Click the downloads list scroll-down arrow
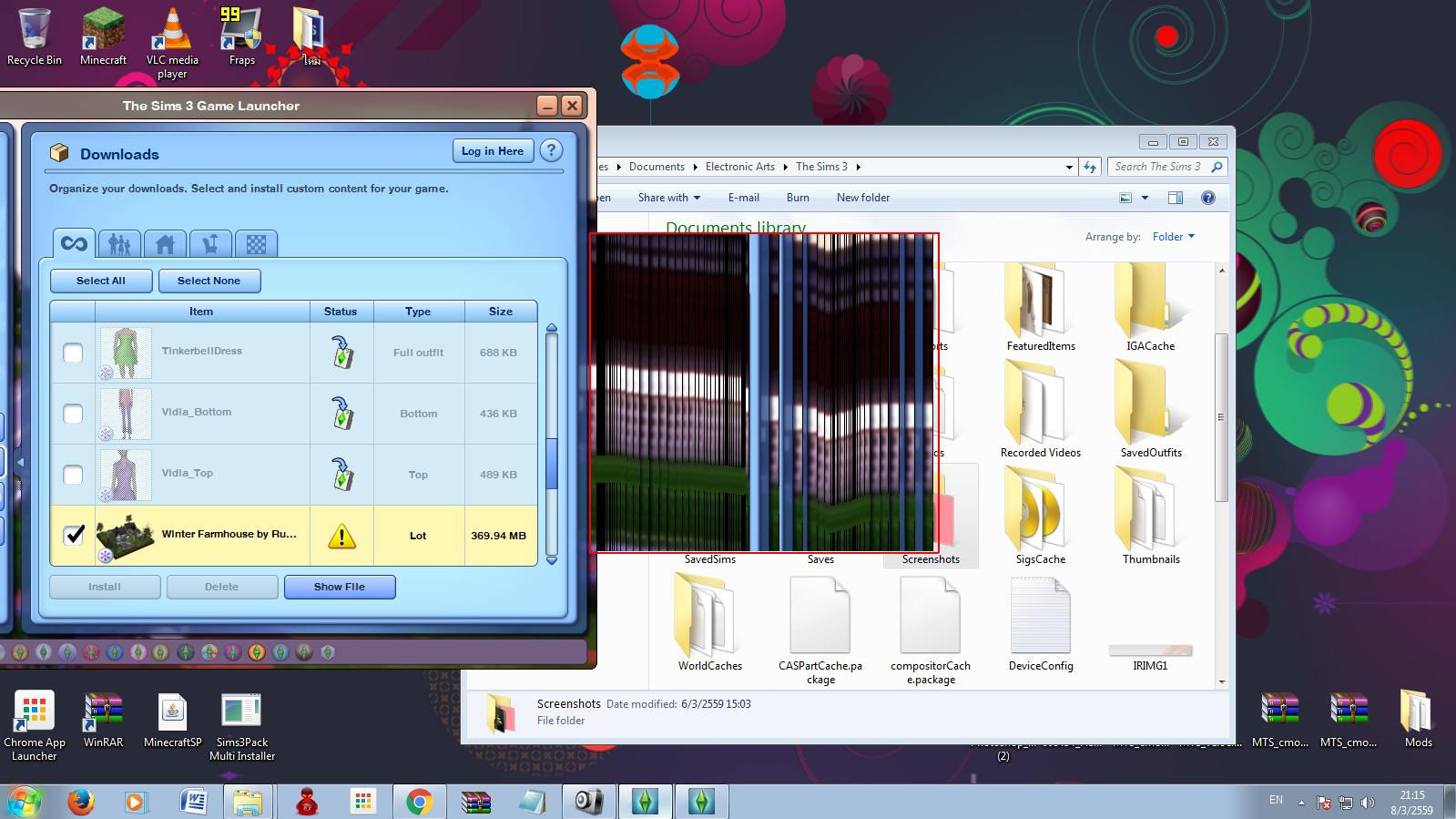1456x819 pixels. point(551,560)
